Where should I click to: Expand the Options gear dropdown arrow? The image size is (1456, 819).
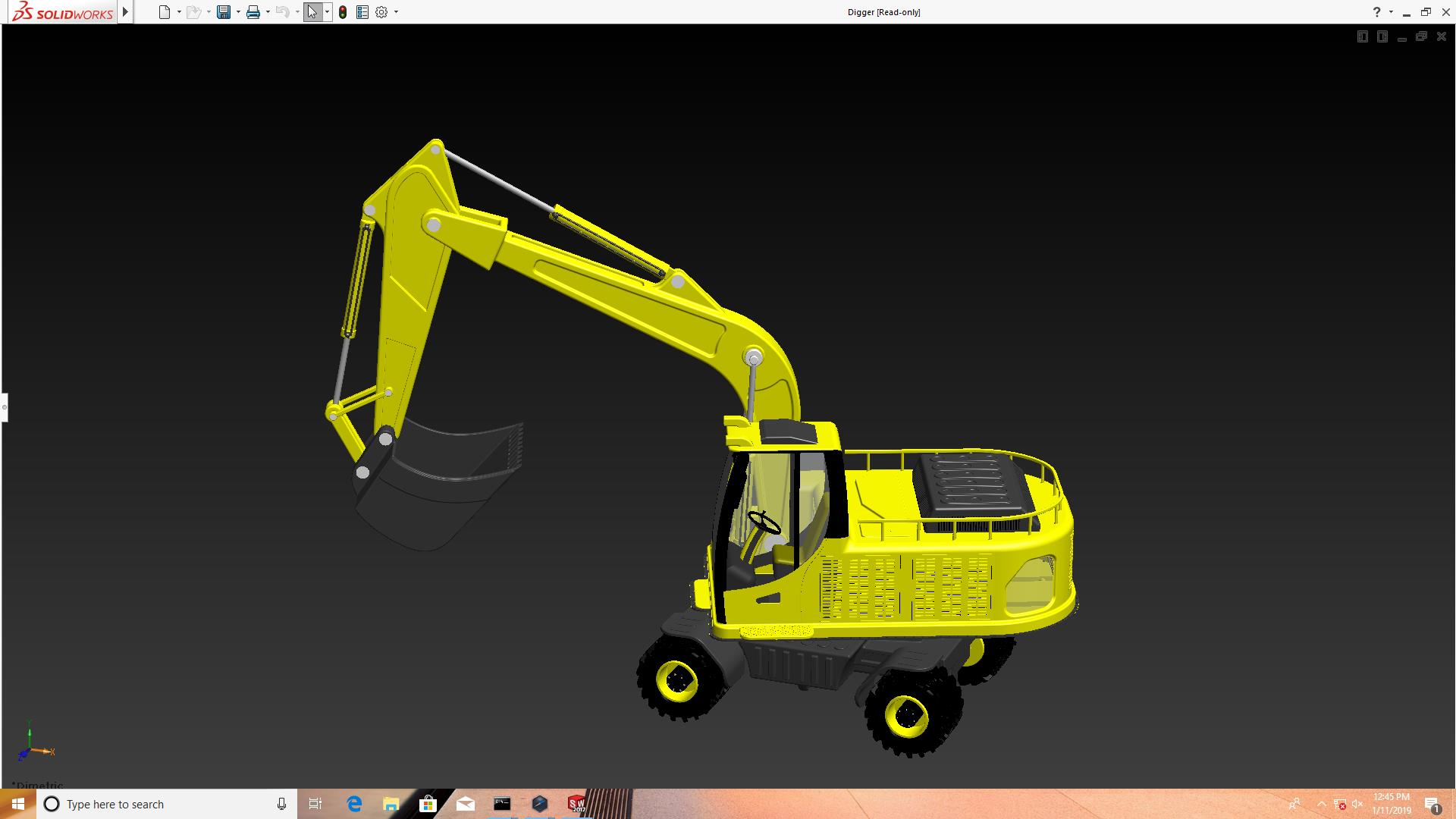(x=396, y=12)
